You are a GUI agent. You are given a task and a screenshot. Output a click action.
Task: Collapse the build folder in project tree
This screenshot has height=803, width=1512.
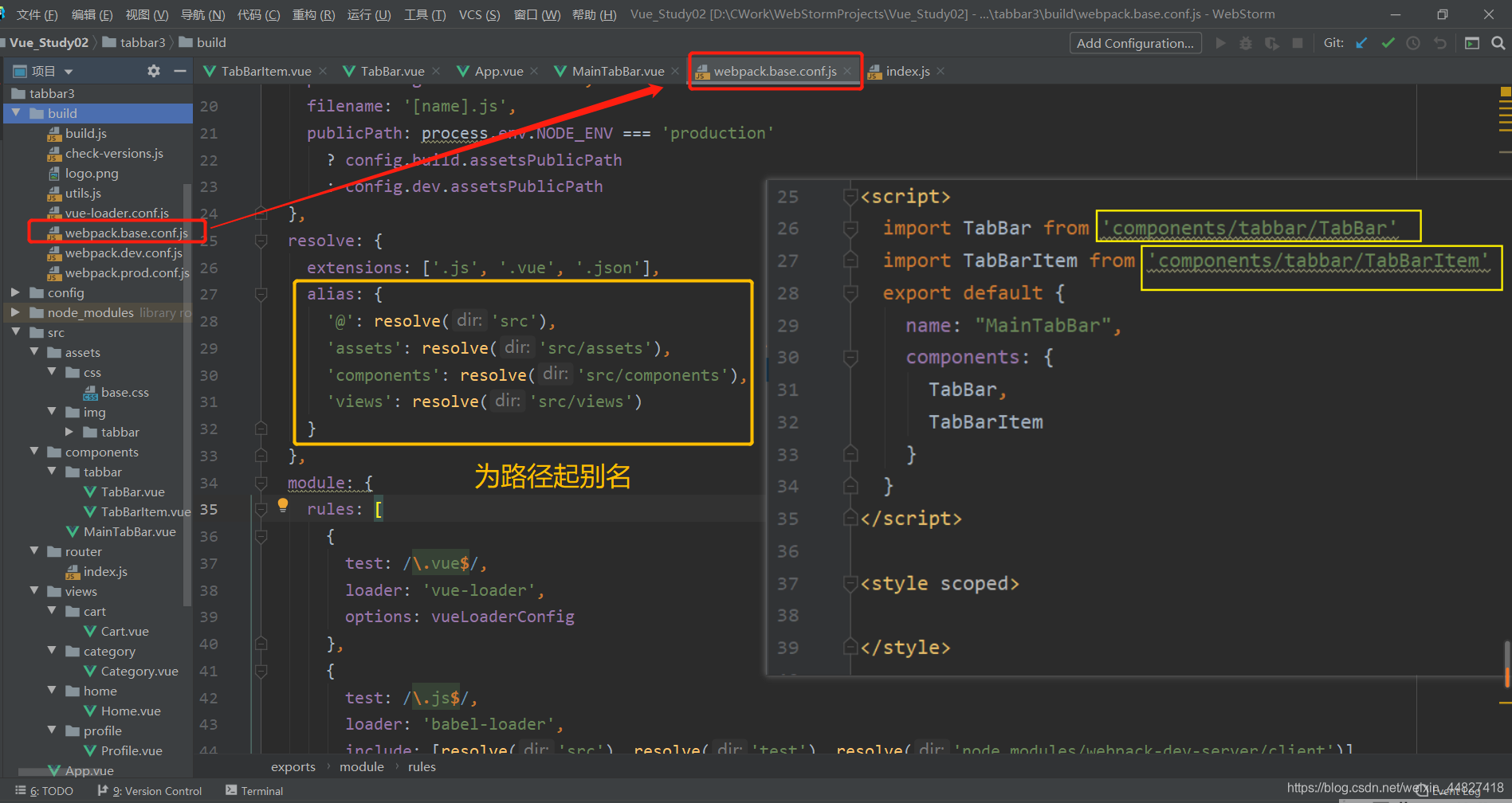point(15,113)
